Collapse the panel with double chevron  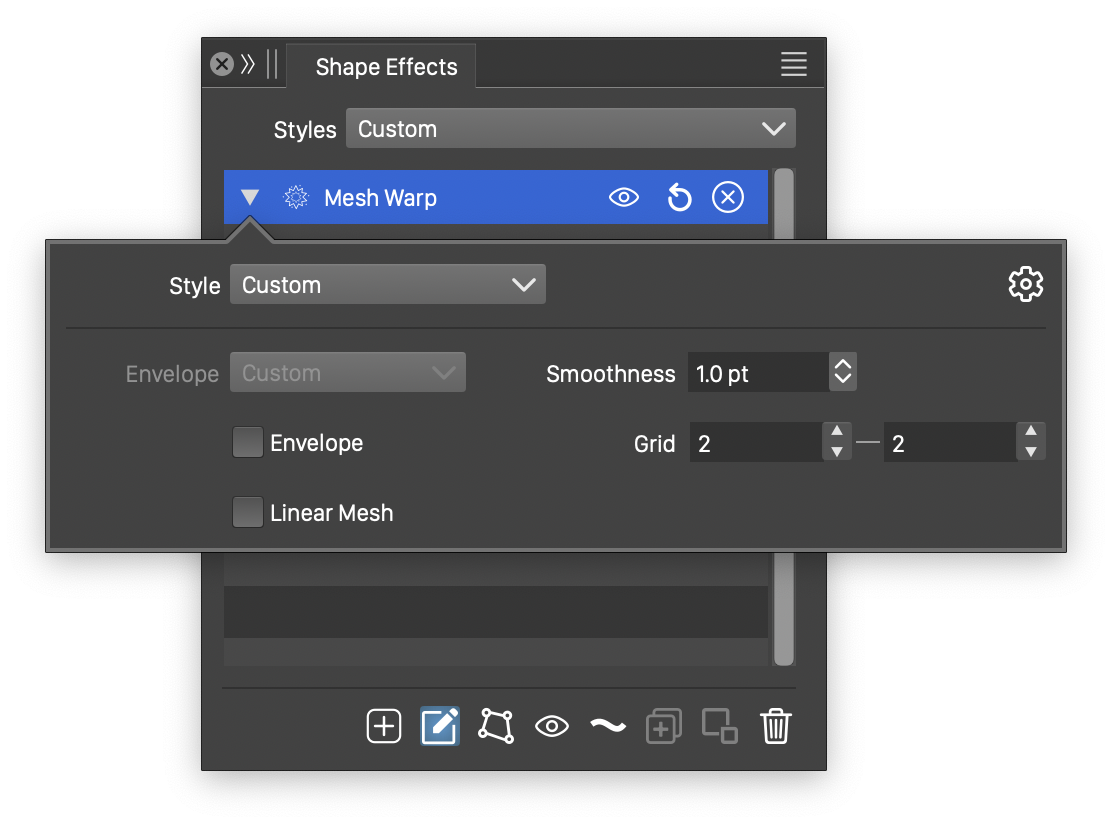tap(248, 65)
